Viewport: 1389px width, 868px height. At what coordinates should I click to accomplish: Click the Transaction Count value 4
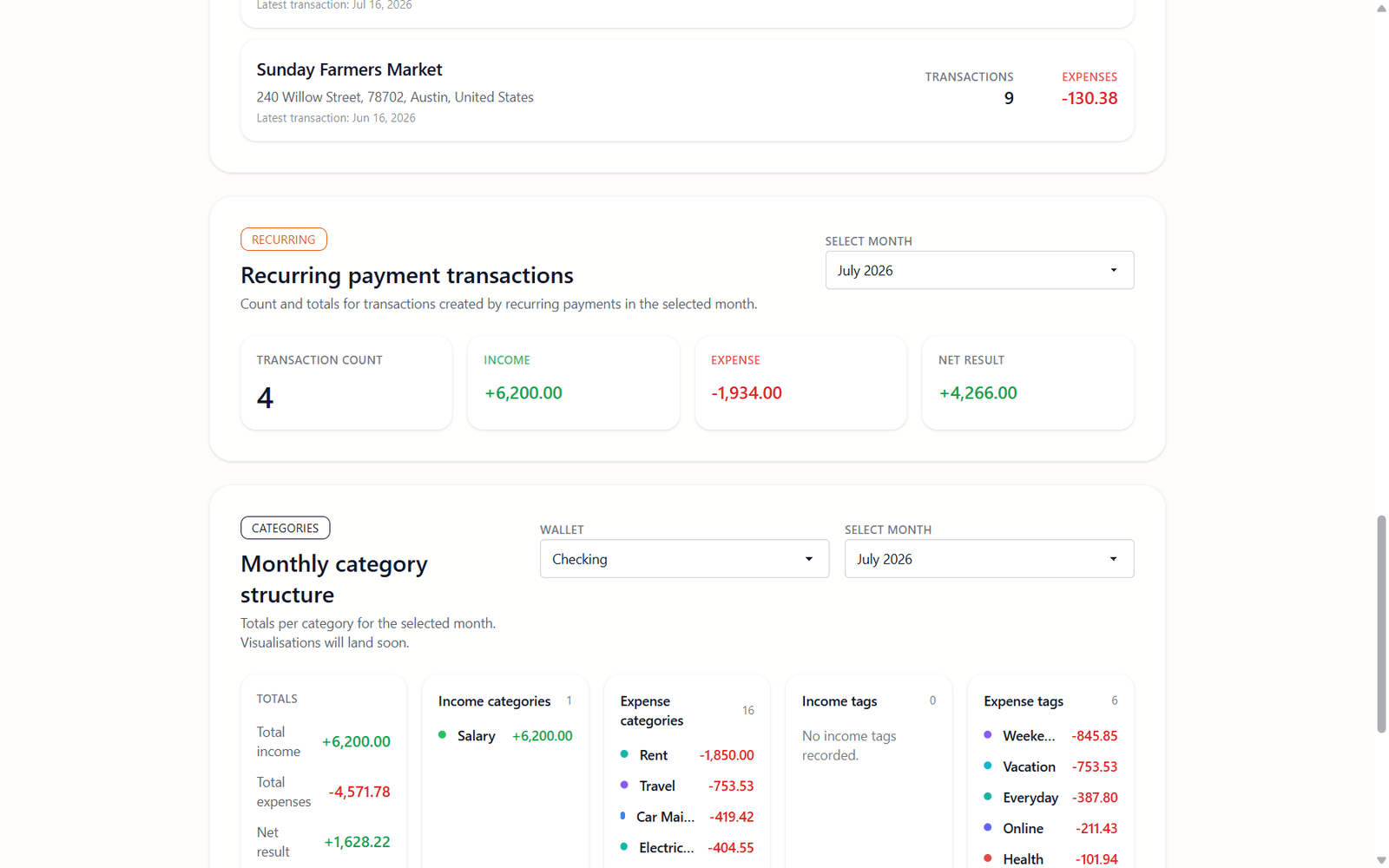[x=265, y=398]
